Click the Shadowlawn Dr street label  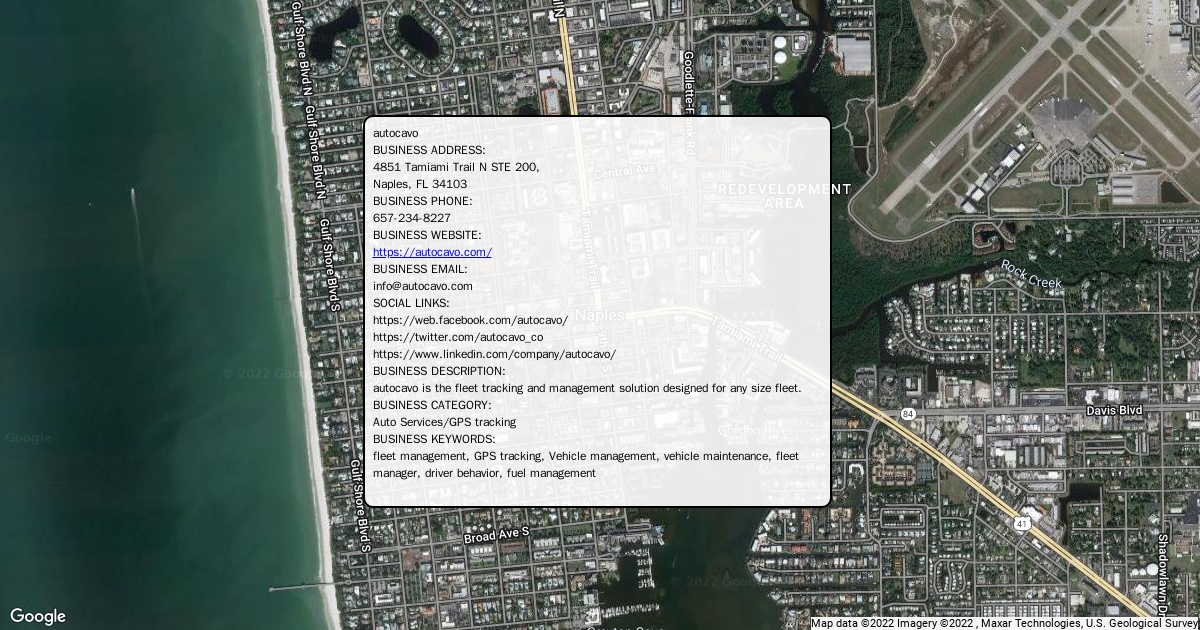[x=1163, y=570]
